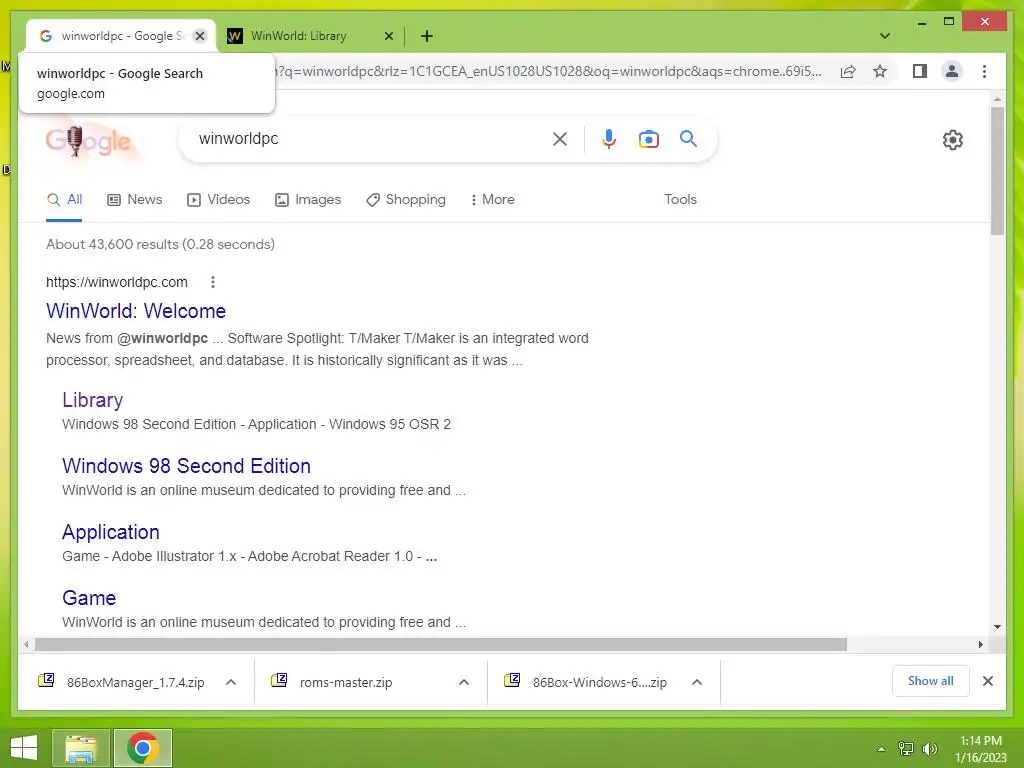Open the volume tray icon
Screen dimensions: 1024x768
[930, 749]
